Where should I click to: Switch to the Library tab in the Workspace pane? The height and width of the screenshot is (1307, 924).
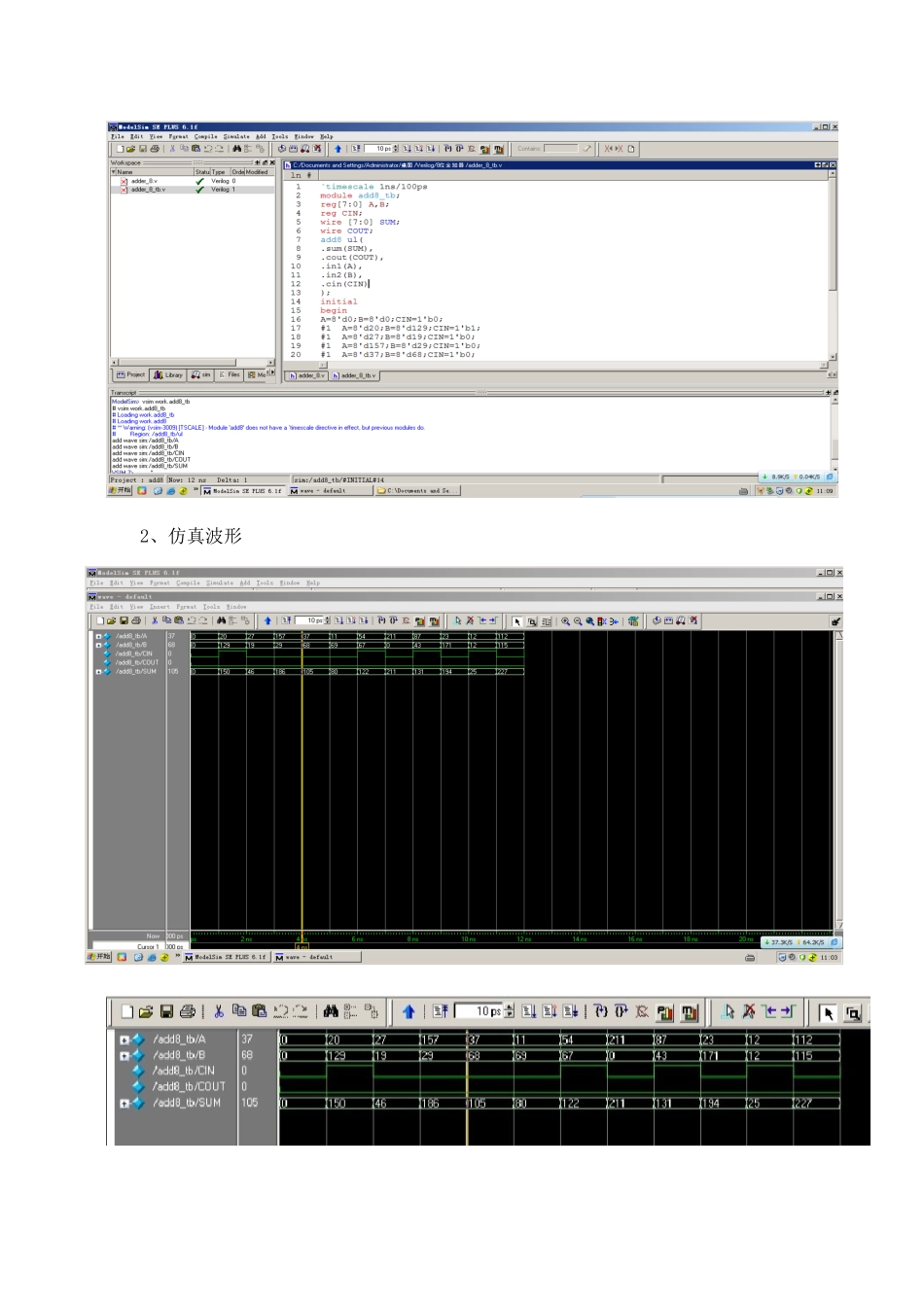pos(168,374)
